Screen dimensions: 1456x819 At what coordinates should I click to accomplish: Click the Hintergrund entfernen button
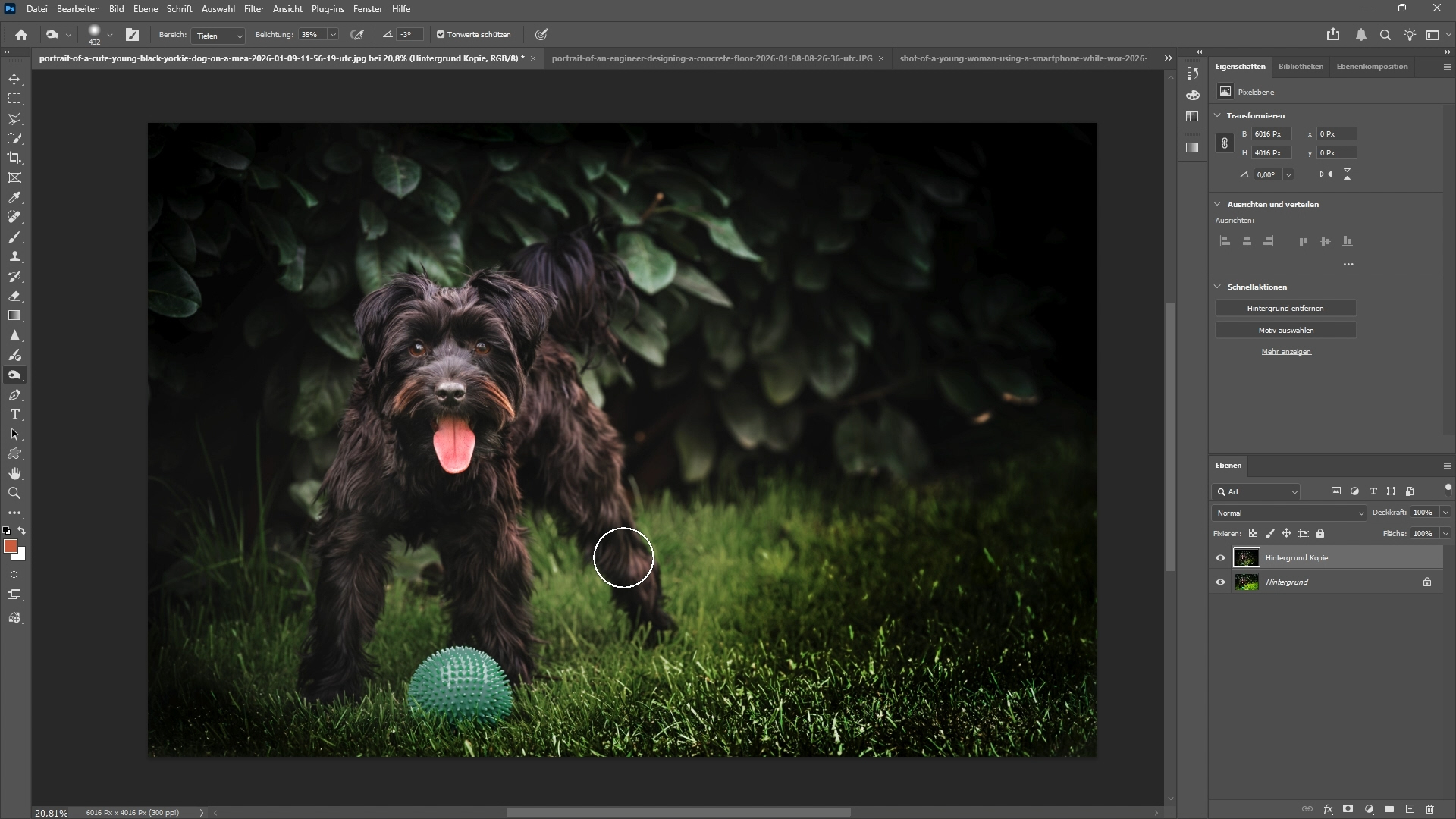[x=1285, y=308]
